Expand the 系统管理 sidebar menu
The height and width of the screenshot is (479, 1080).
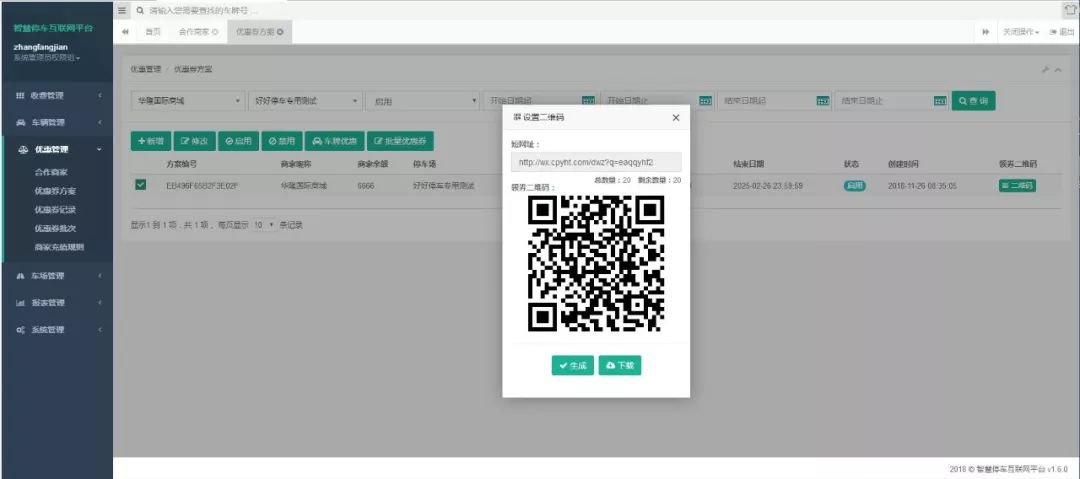pyautogui.click(x=56, y=330)
